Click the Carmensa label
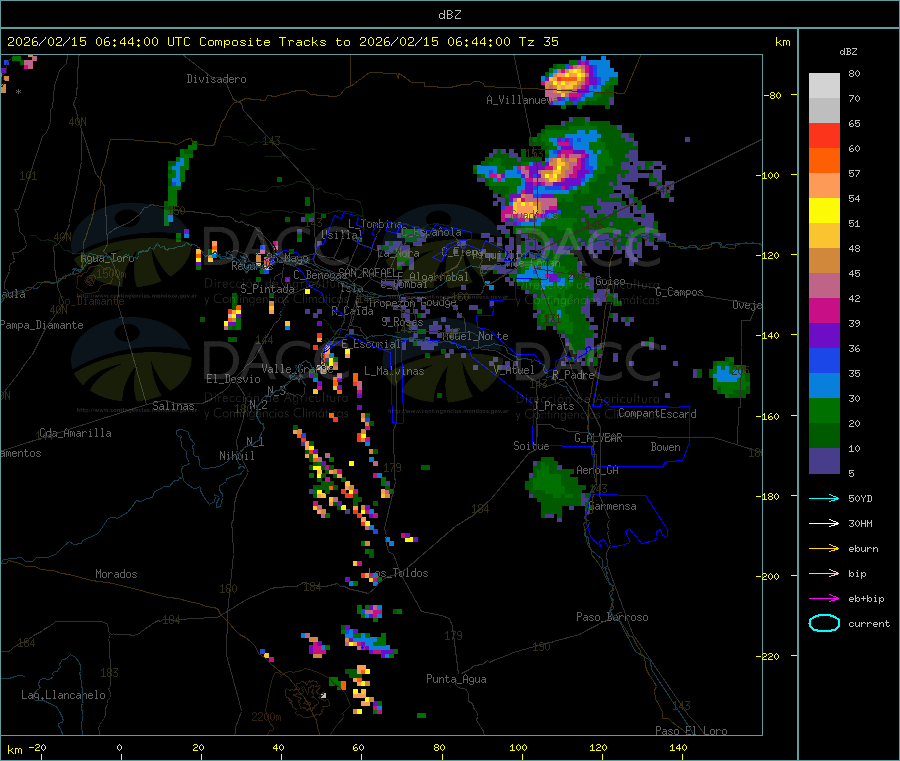 612,507
